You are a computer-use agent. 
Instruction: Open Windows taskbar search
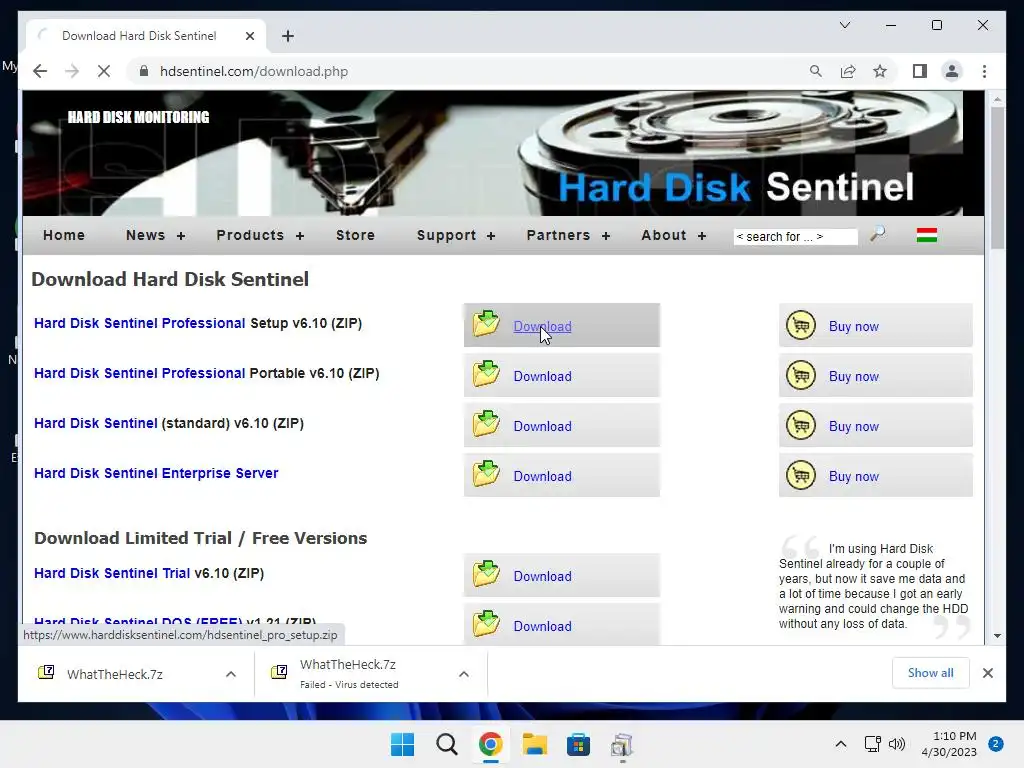click(x=447, y=744)
